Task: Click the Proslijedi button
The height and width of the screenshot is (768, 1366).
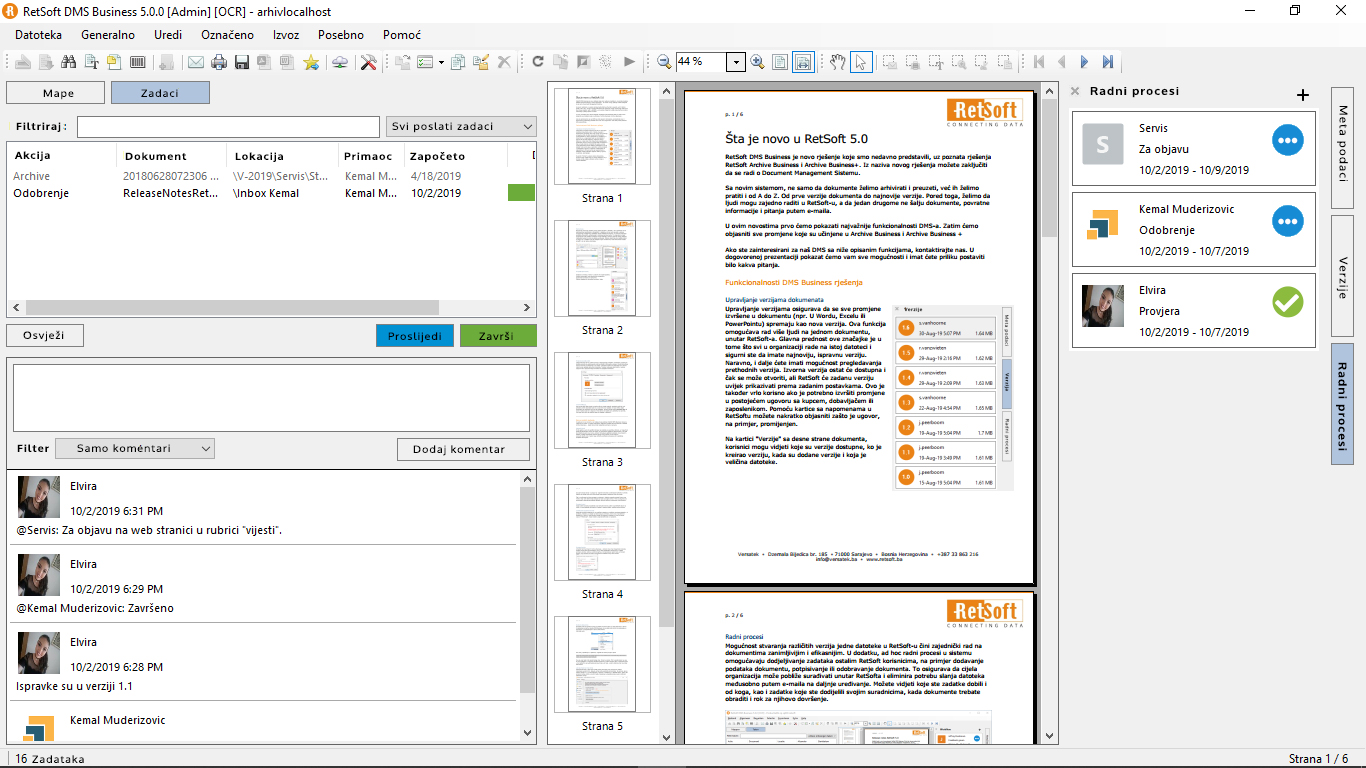Action: 415,335
